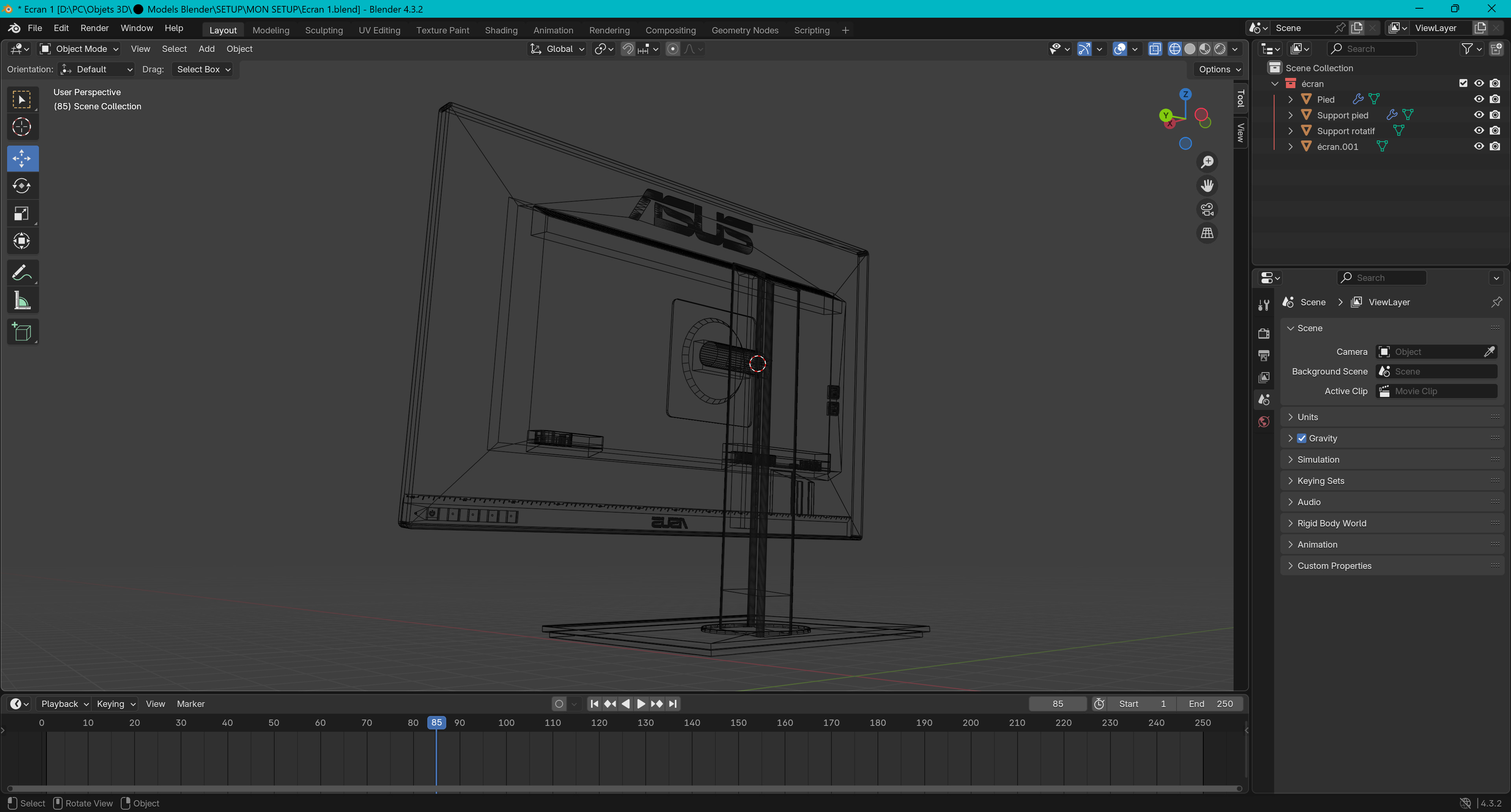
Task: Open the World properties tab icon
Action: pyautogui.click(x=1263, y=422)
